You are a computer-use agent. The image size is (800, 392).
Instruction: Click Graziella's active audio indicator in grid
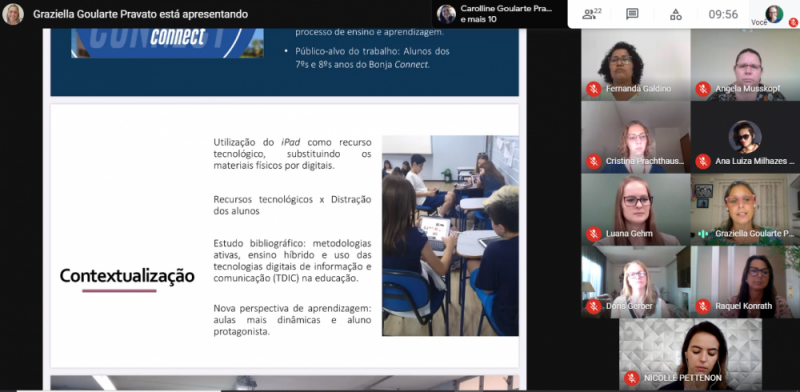click(x=703, y=234)
